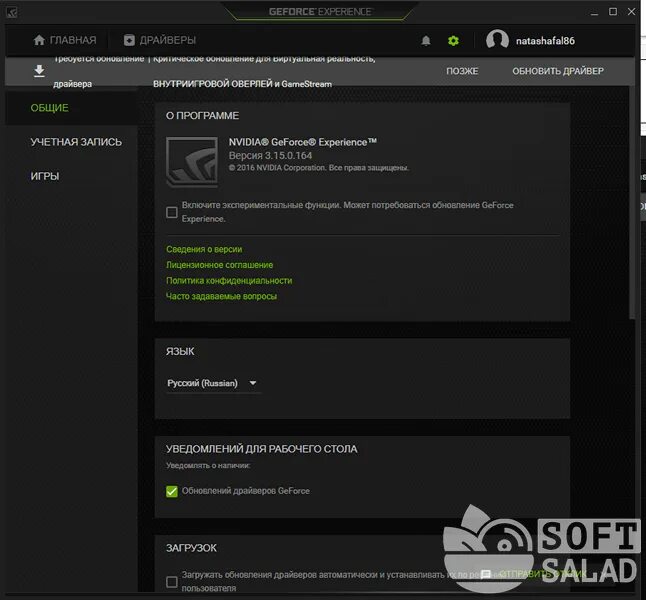Open the ИГРЫ settings section

coord(45,176)
